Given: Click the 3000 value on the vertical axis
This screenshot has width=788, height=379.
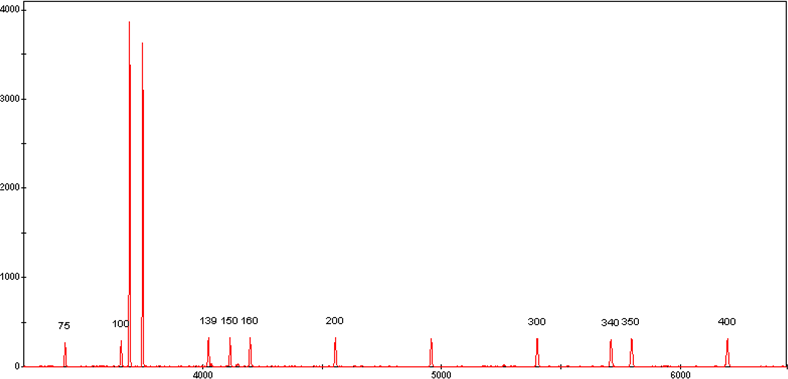Looking at the screenshot, I should click(x=11, y=99).
